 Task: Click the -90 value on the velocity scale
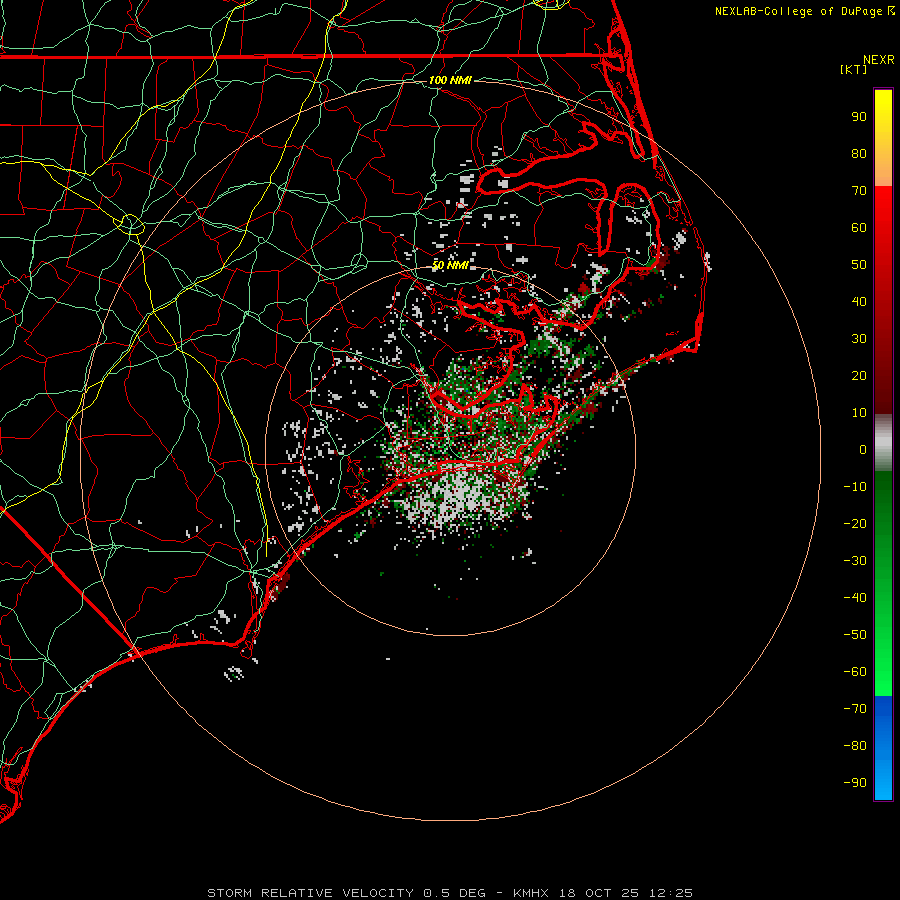point(855,782)
